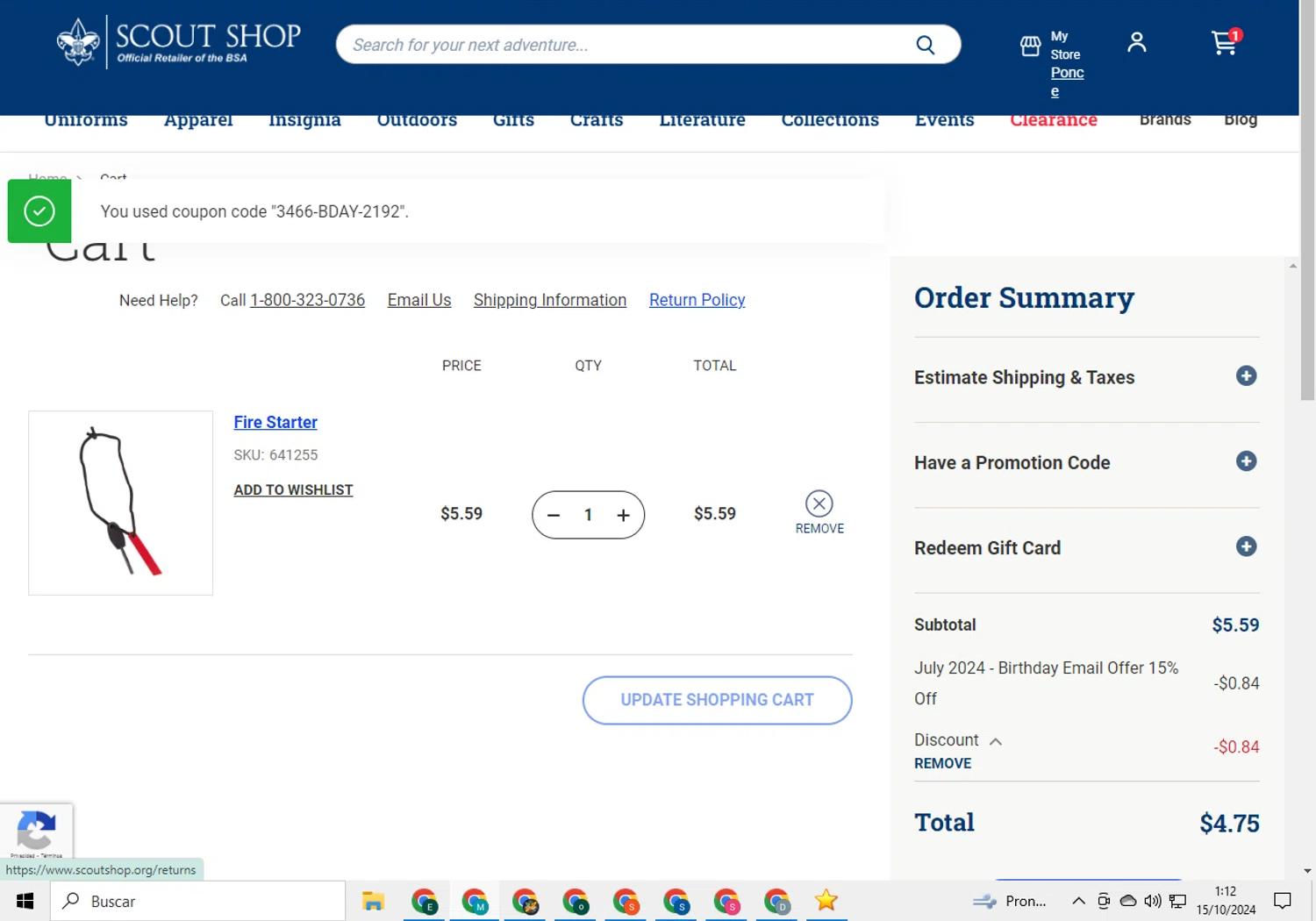Image resolution: width=1316 pixels, height=921 pixels.
Task: Remove Fire Starter using X icon
Action: click(x=819, y=503)
